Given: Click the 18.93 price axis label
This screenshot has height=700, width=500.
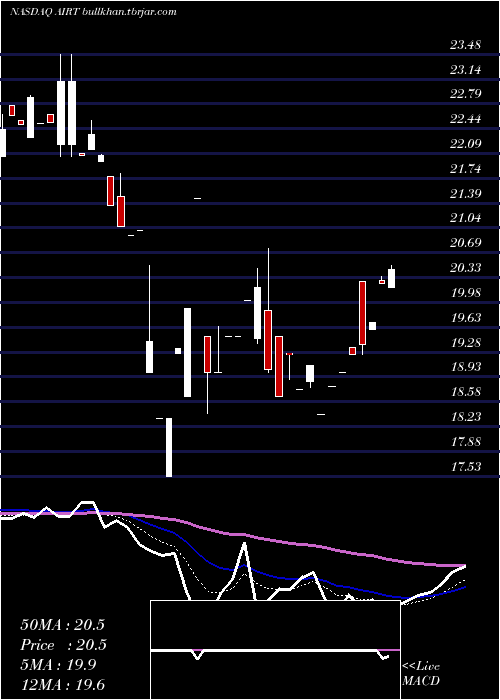Looking at the screenshot, I should (466, 367).
